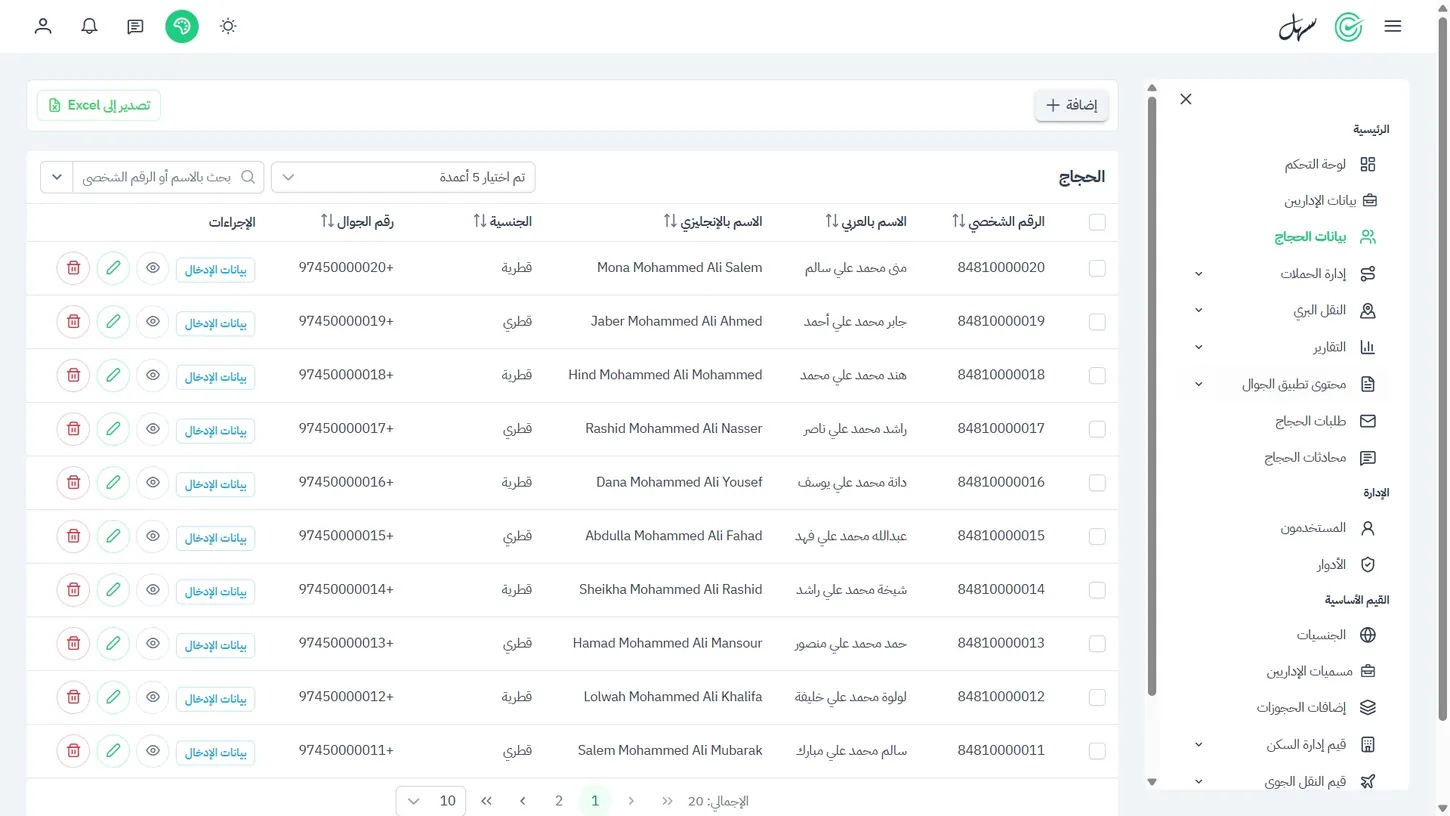1450x816 pixels.
Task: Open بيانات الإدخال for row 84810000011
Action: 215,752
